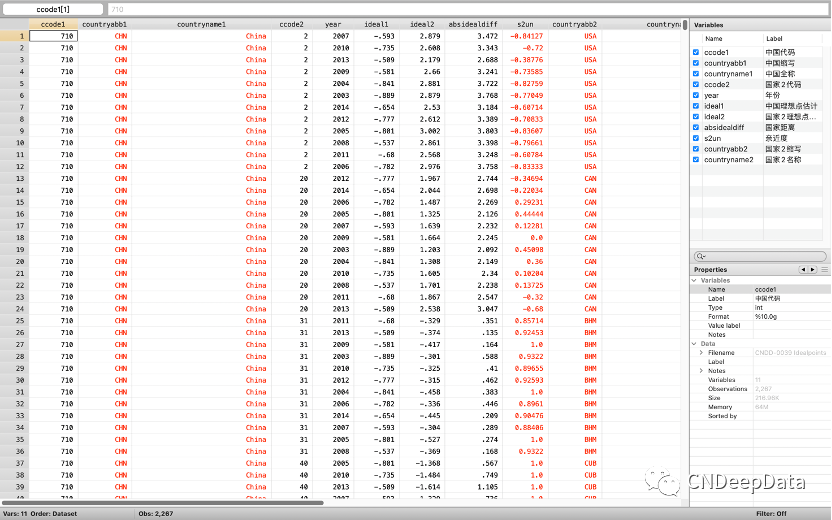Viewport: 832px width, 520px height.
Task: Click the cell value field showing 710
Action: 468,9
